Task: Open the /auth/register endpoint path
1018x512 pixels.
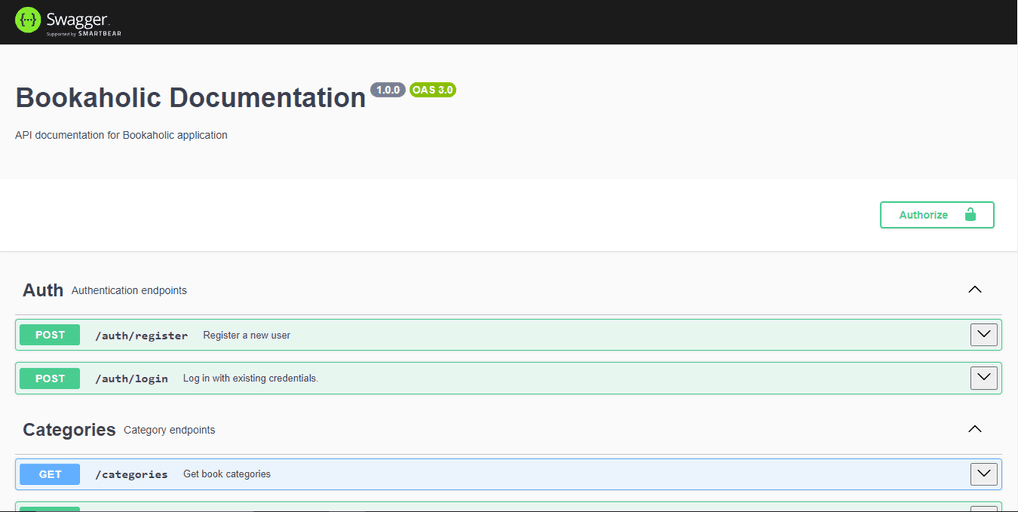Action: coord(142,335)
